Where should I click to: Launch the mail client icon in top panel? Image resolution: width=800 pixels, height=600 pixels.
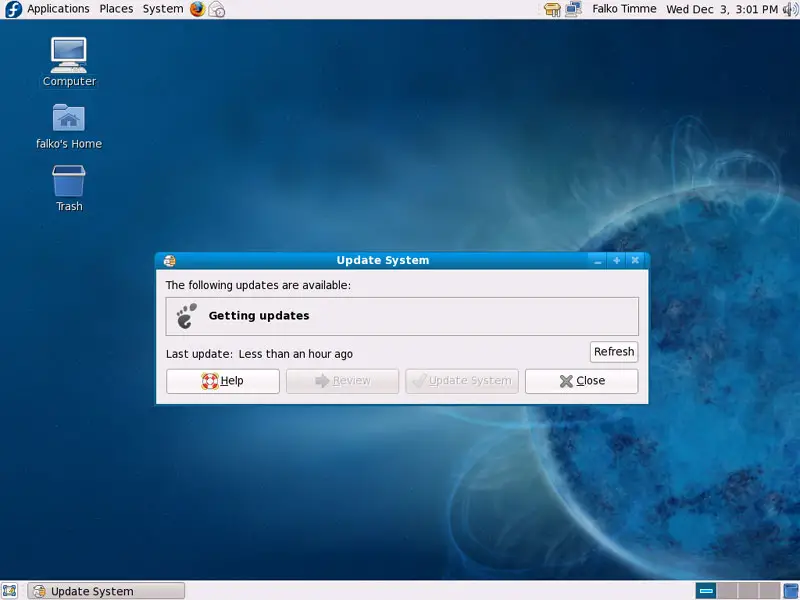point(217,9)
